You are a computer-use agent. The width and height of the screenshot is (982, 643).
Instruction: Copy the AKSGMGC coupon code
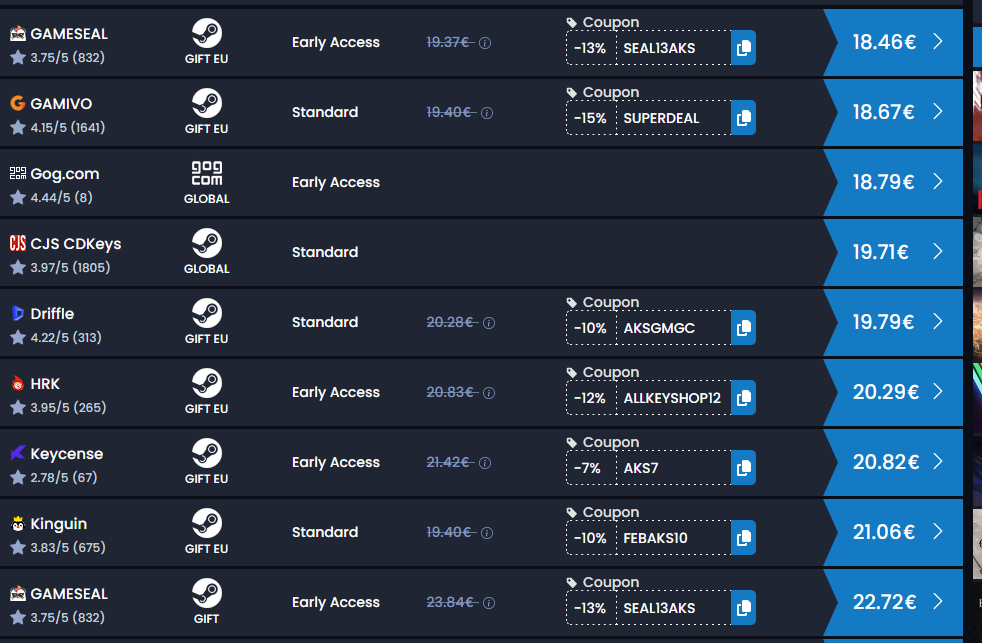click(743, 328)
